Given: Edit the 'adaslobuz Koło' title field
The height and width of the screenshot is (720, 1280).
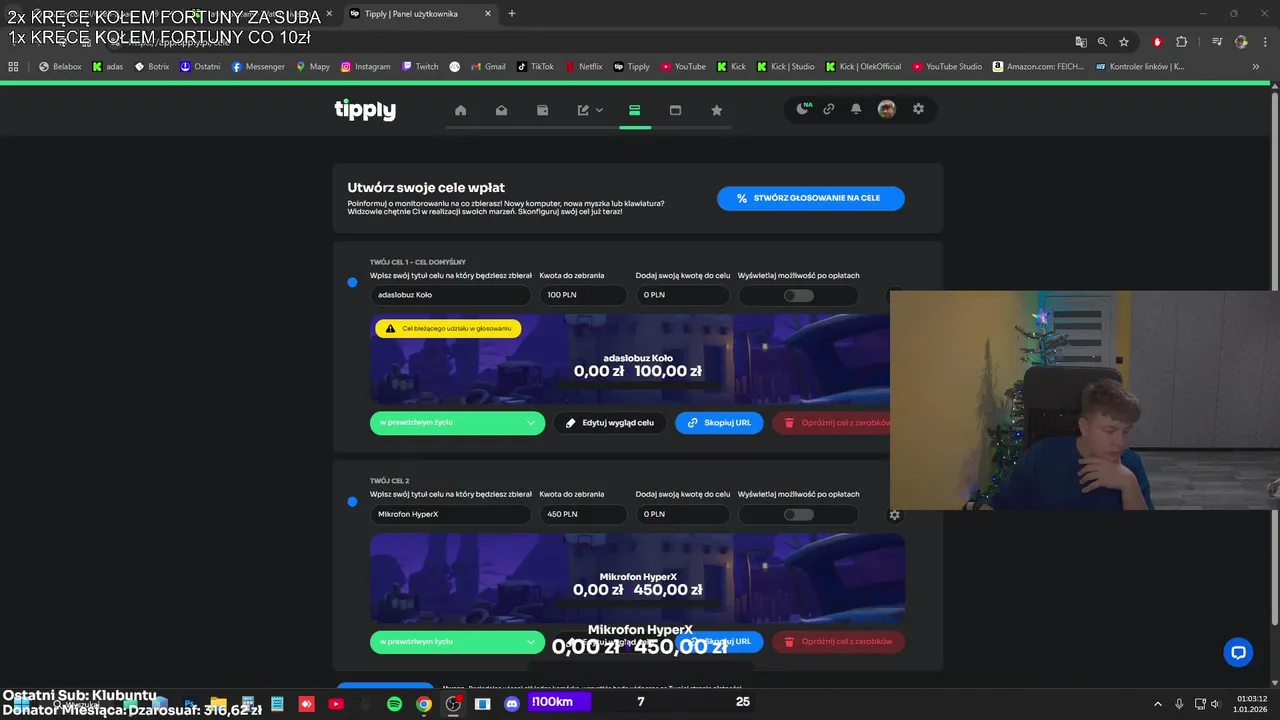Looking at the screenshot, I should pos(450,295).
